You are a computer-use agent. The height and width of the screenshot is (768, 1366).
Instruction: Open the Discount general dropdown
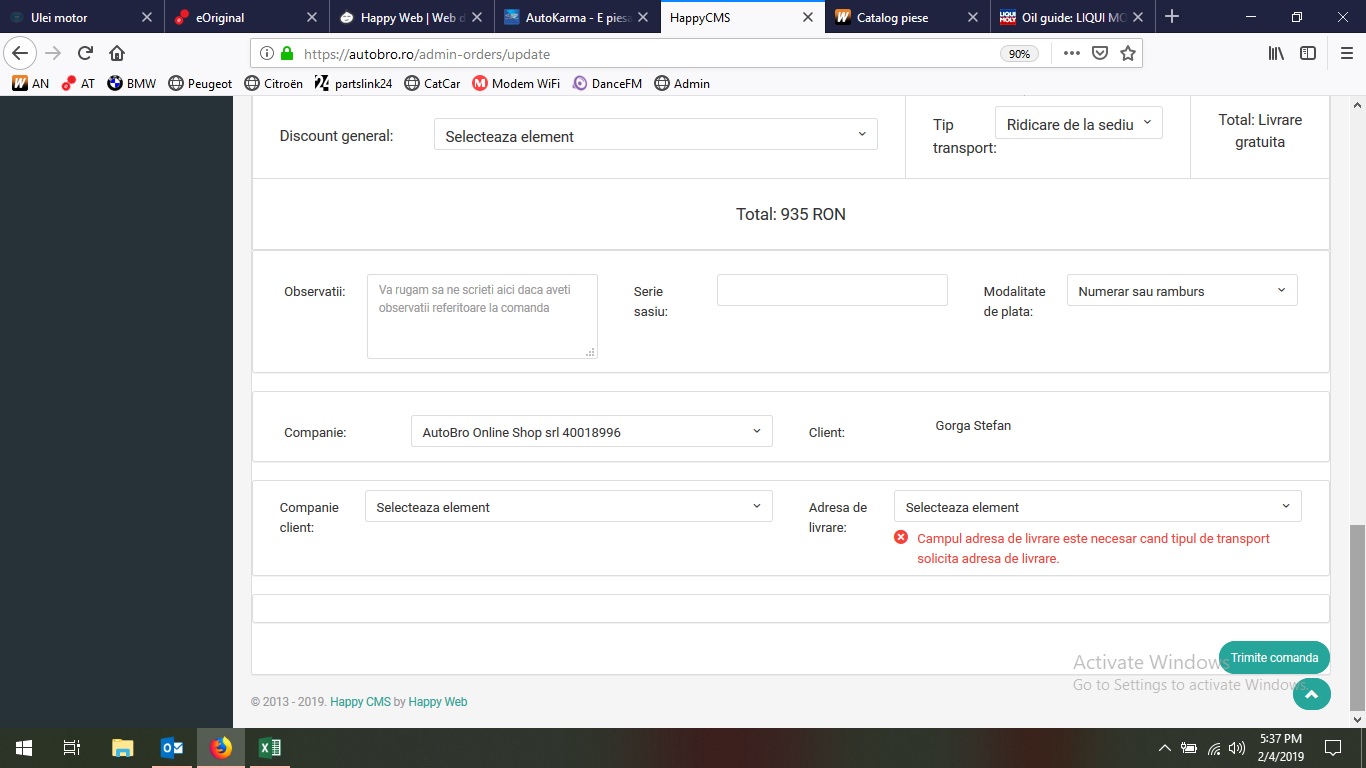pos(655,135)
